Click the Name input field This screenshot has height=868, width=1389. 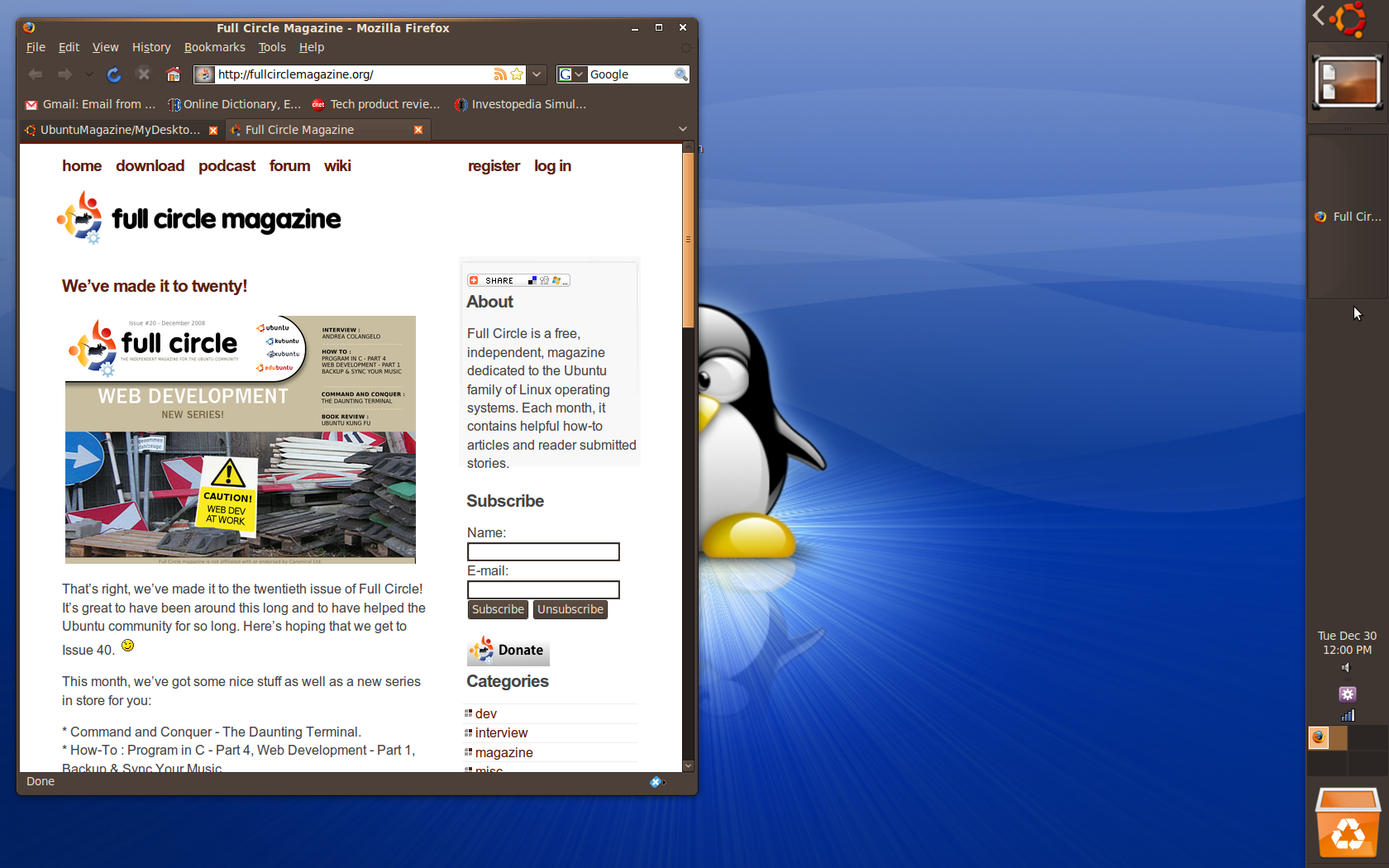542,551
